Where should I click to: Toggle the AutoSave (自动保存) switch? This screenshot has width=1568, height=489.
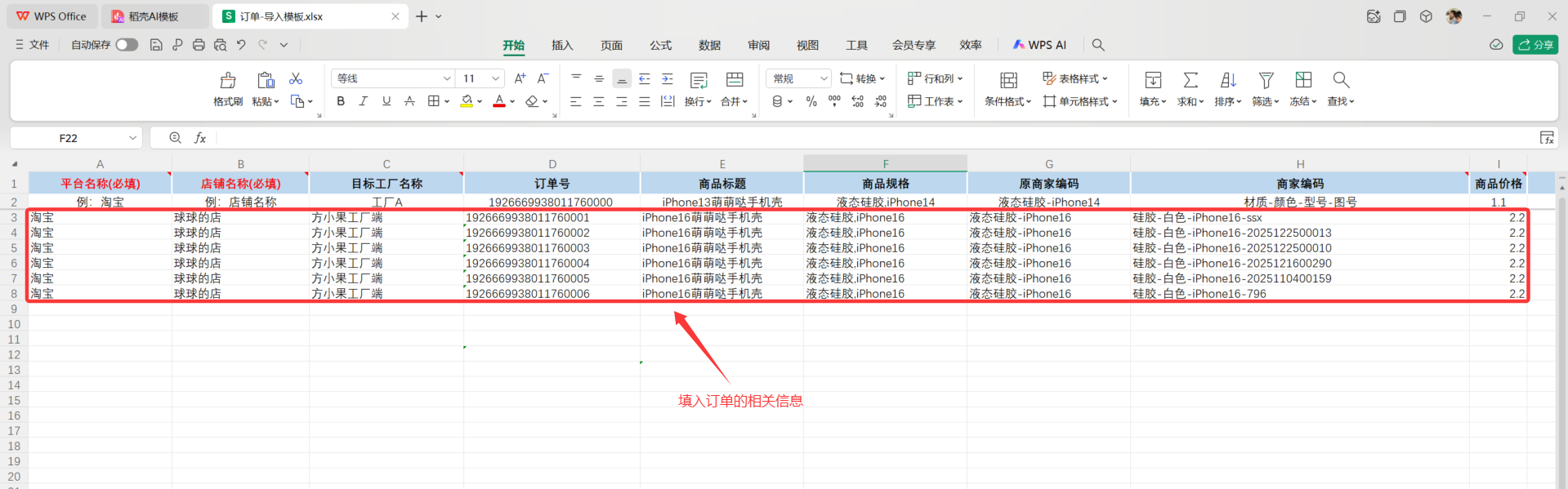point(127,45)
